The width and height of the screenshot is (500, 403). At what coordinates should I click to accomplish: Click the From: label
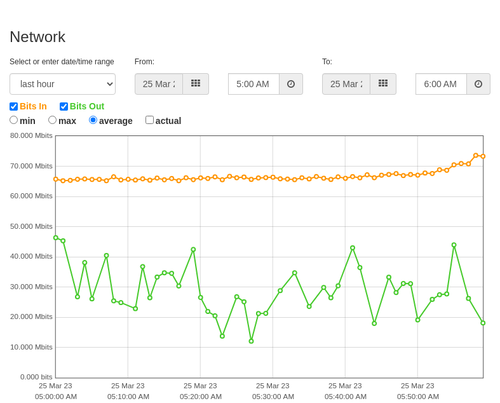pos(144,62)
